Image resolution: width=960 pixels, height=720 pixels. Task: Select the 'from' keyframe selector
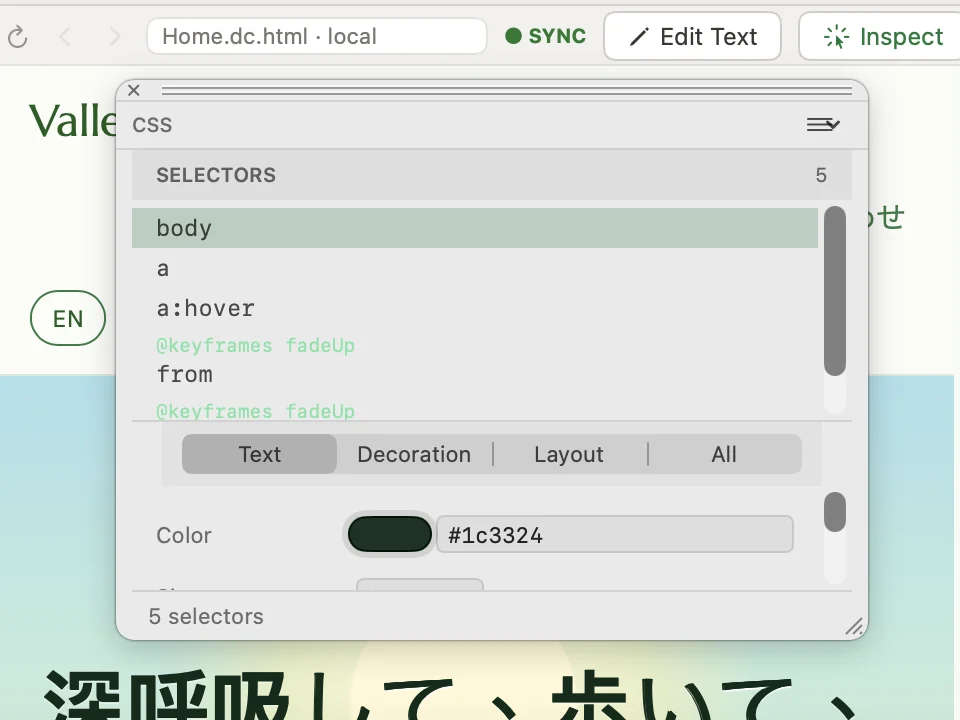click(x=474, y=374)
